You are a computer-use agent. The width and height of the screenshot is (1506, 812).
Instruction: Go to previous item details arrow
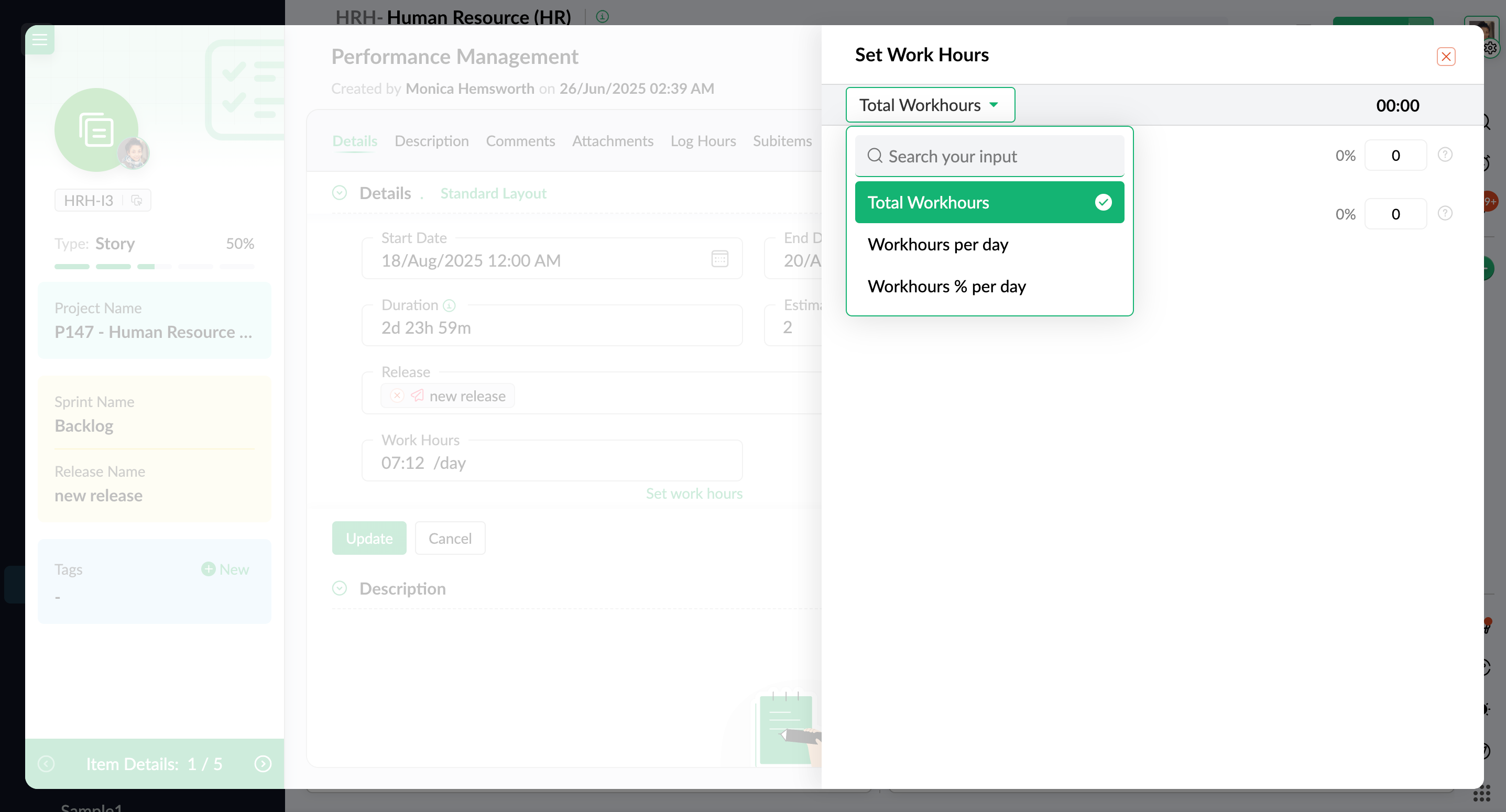tap(46, 763)
